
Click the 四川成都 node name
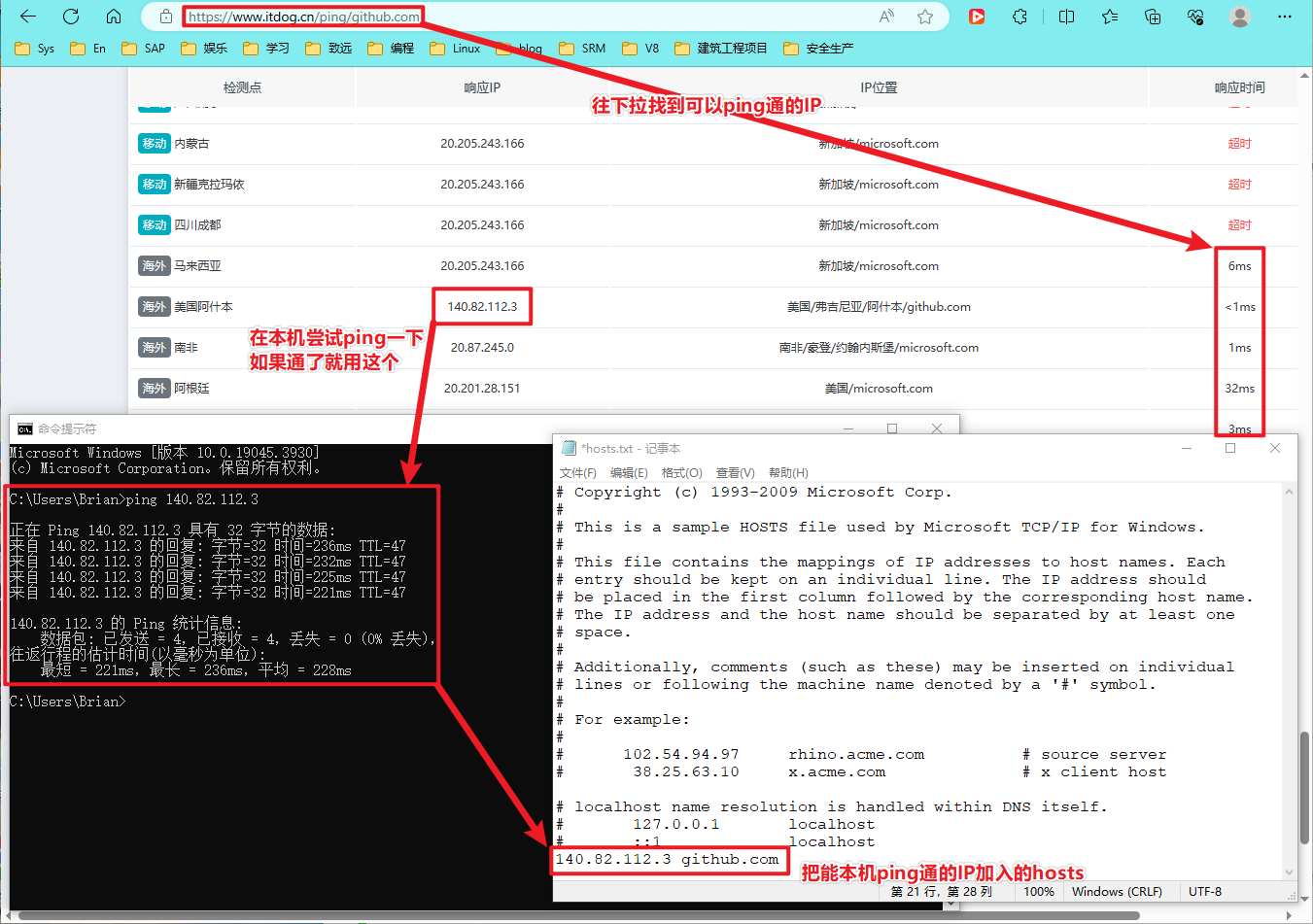197,225
